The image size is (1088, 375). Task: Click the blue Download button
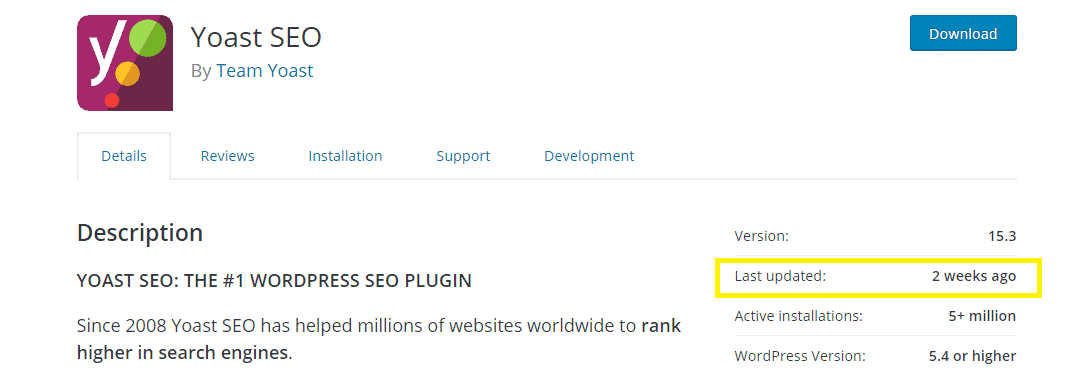[x=963, y=33]
